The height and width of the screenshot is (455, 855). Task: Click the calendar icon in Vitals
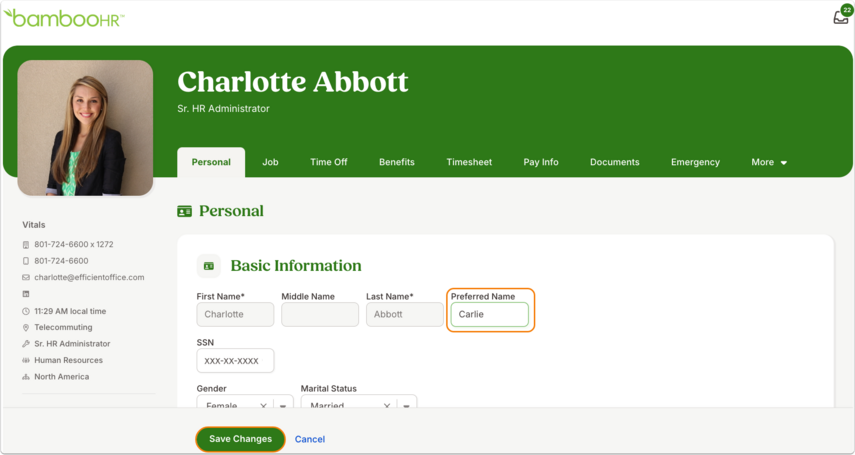[x=26, y=294]
